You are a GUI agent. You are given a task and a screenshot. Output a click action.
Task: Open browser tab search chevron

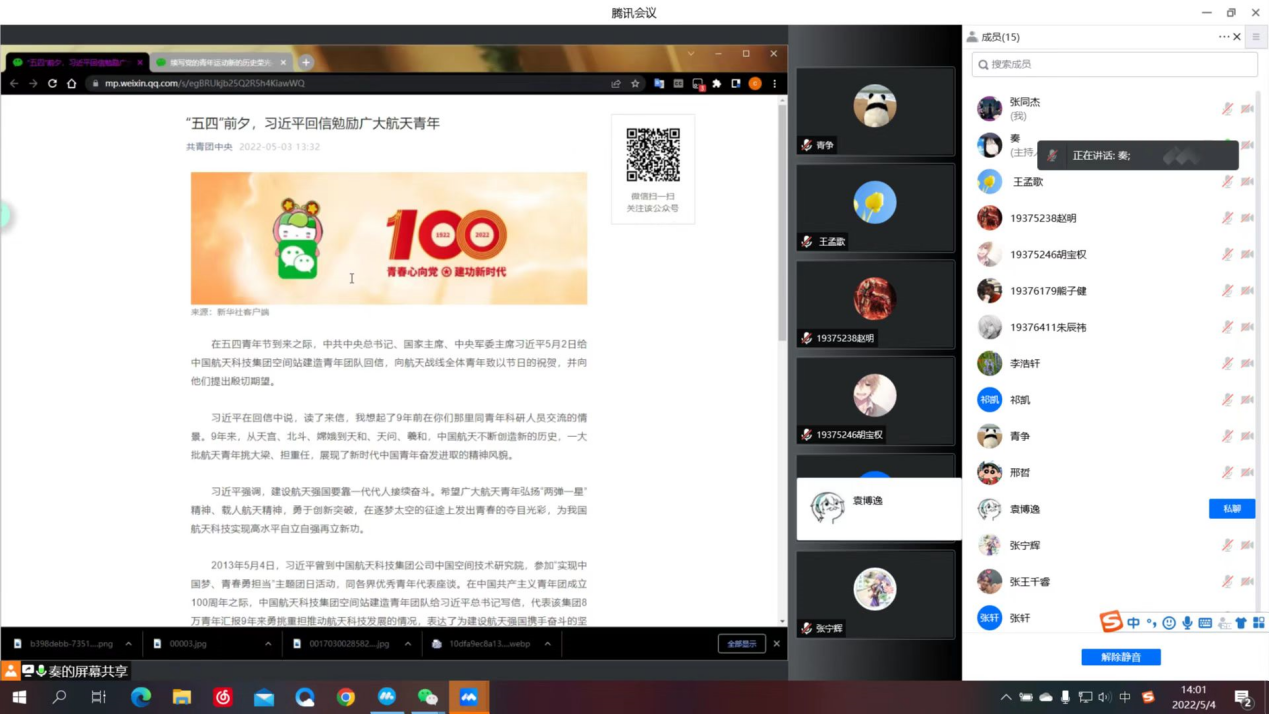(x=690, y=54)
